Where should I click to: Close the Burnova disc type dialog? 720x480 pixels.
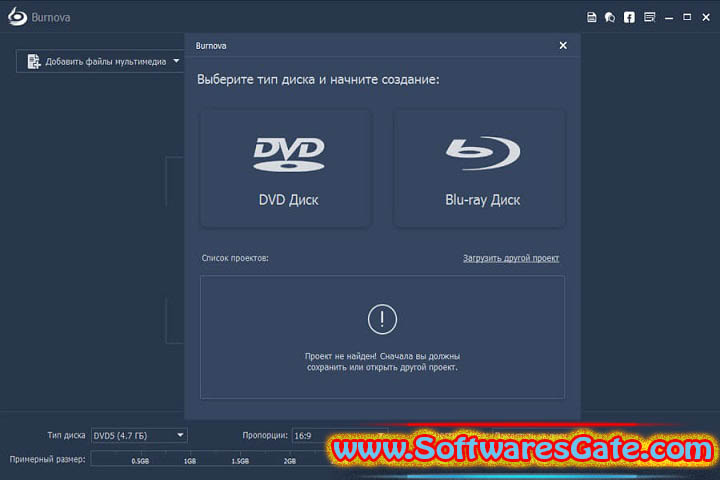point(563,45)
